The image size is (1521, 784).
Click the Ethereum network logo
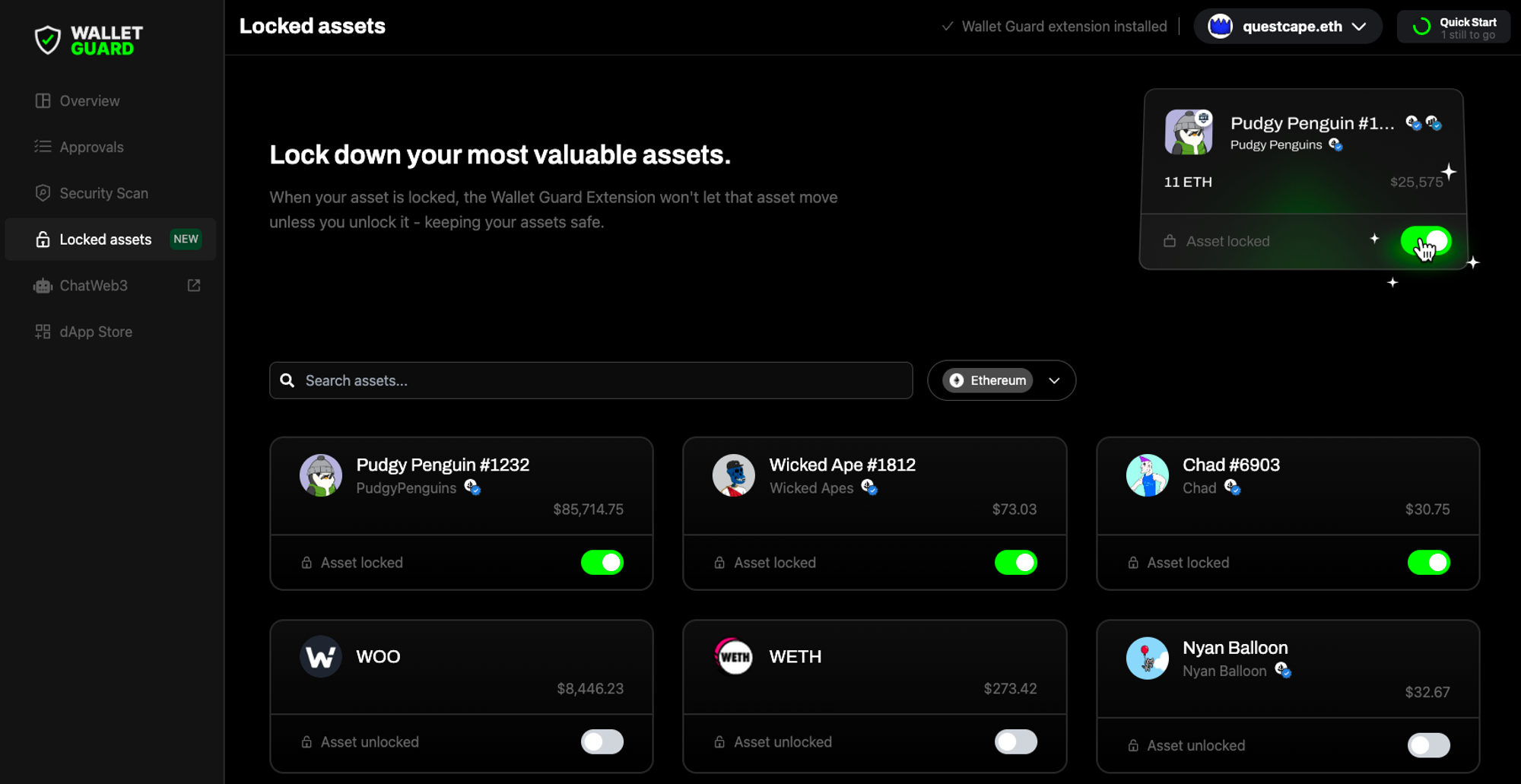click(958, 380)
